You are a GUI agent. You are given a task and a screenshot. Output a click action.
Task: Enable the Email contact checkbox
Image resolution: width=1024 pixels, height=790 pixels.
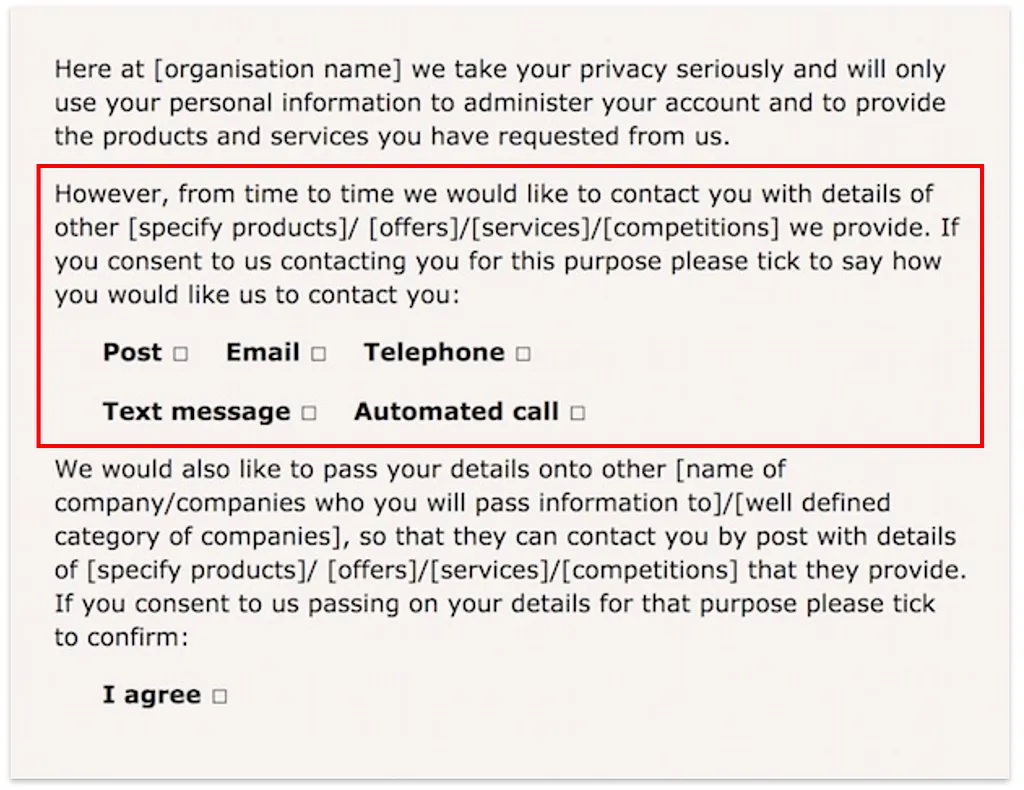click(x=318, y=354)
